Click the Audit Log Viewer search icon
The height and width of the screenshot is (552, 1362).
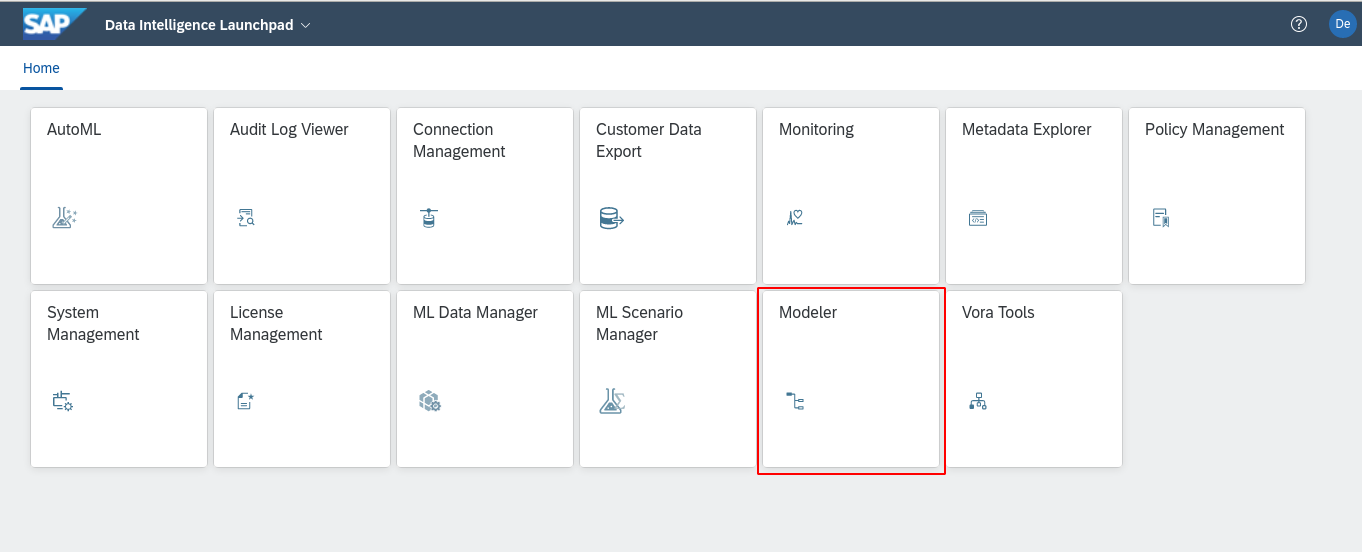click(x=246, y=218)
